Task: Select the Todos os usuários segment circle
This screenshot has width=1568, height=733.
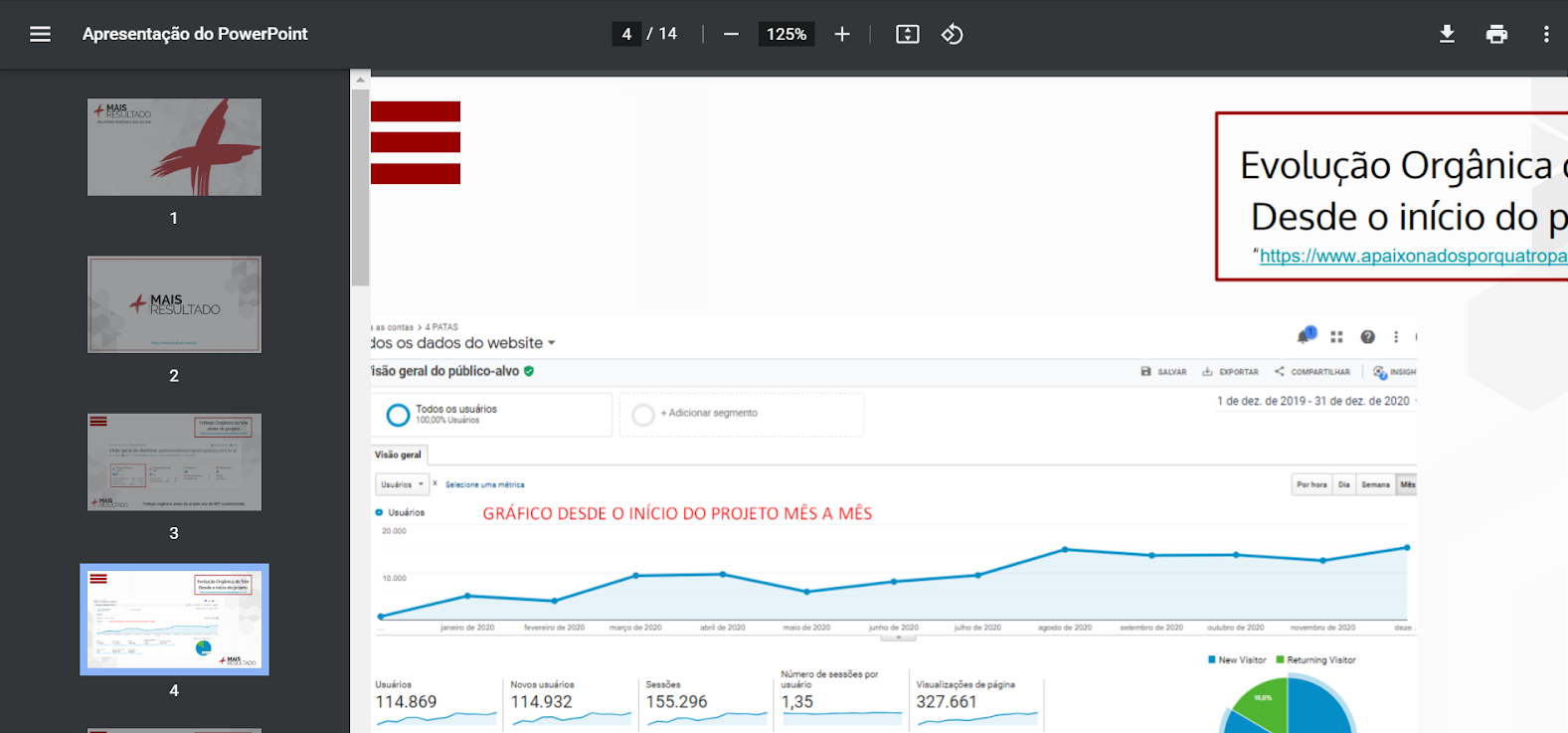Action: point(398,415)
